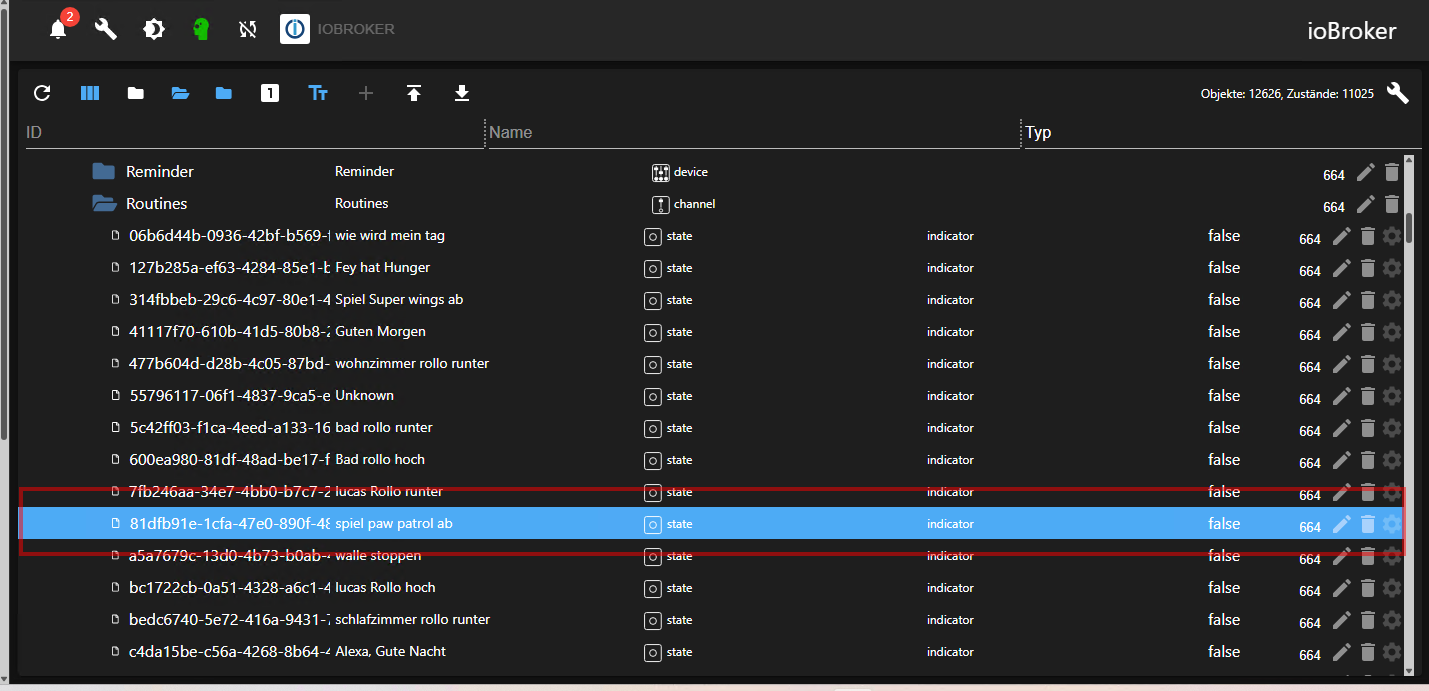Collapse all folders with the white folder icon

[x=136, y=93]
